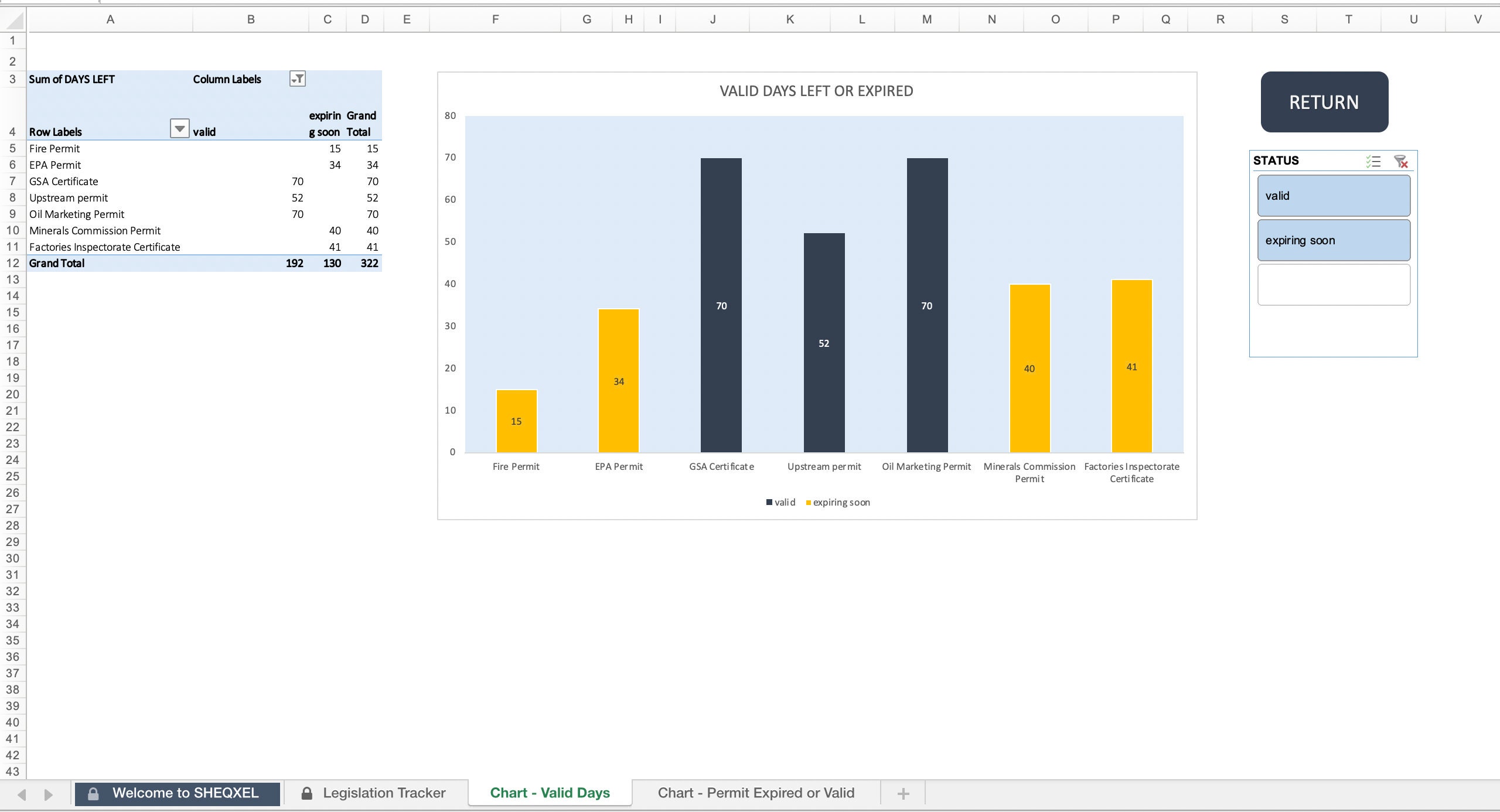Screen dimensions: 1500x812
Task: Click the Grand Total row label
Action: 56,263
